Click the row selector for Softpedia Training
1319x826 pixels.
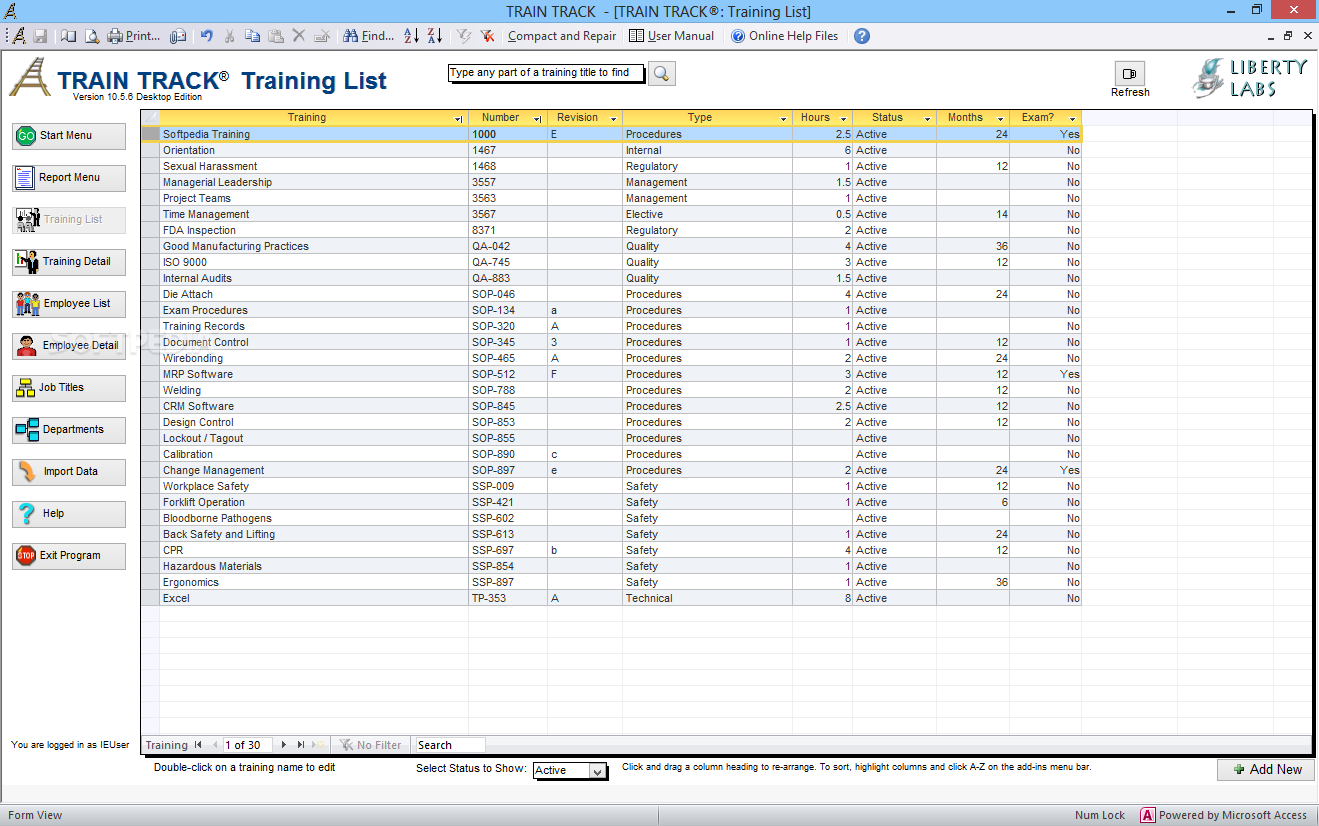pyautogui.click(x=151, y=134)
